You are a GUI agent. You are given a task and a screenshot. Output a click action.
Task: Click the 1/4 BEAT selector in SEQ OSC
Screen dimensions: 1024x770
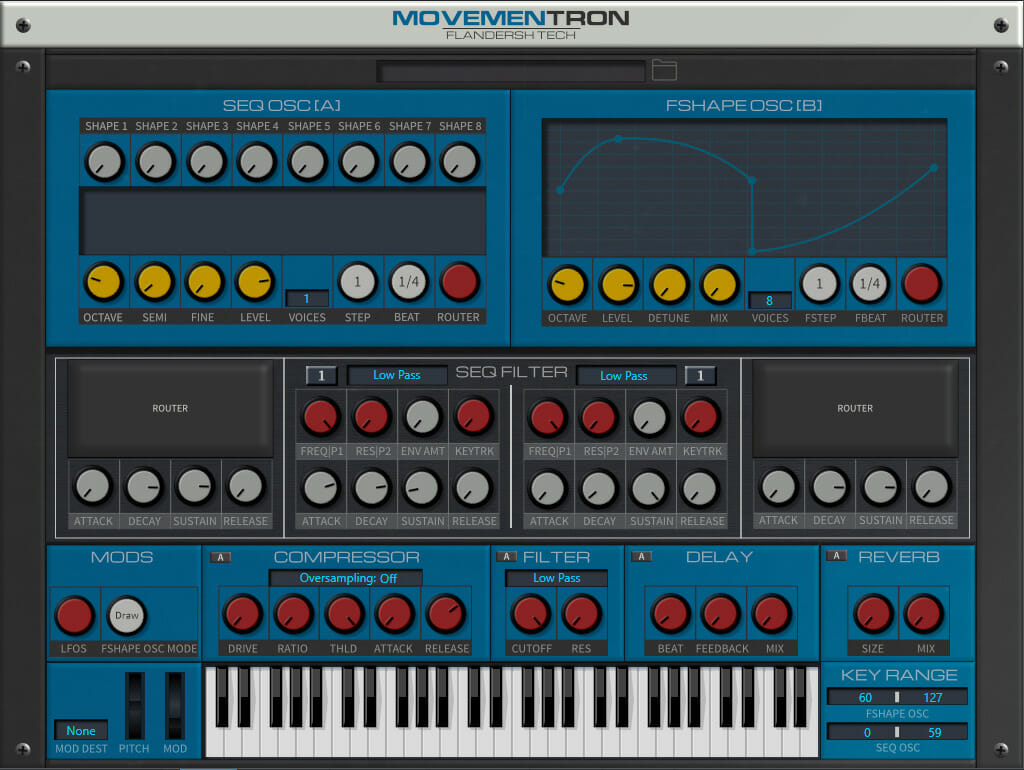407,282
